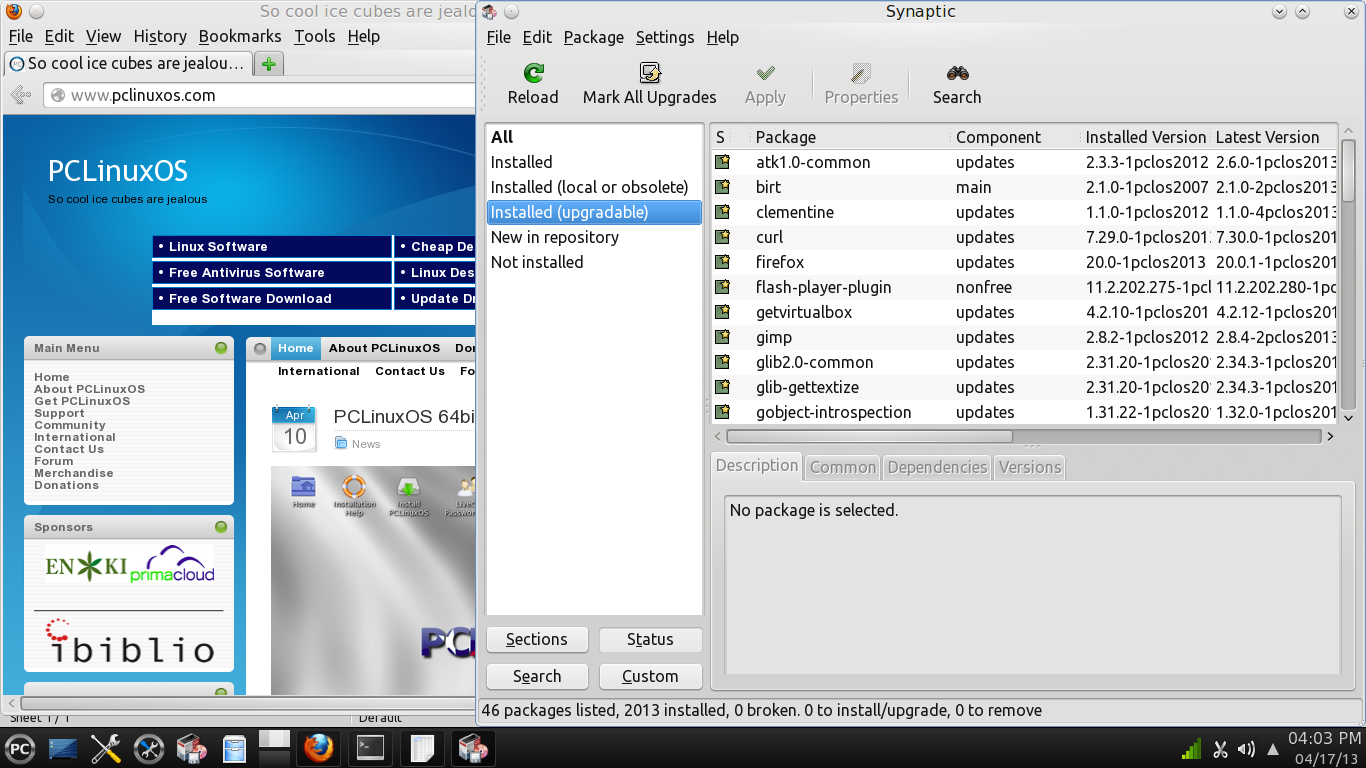Click the Sponsors box green dot icon
This screenshot has height=768, width=1366.
click(221, 527)
